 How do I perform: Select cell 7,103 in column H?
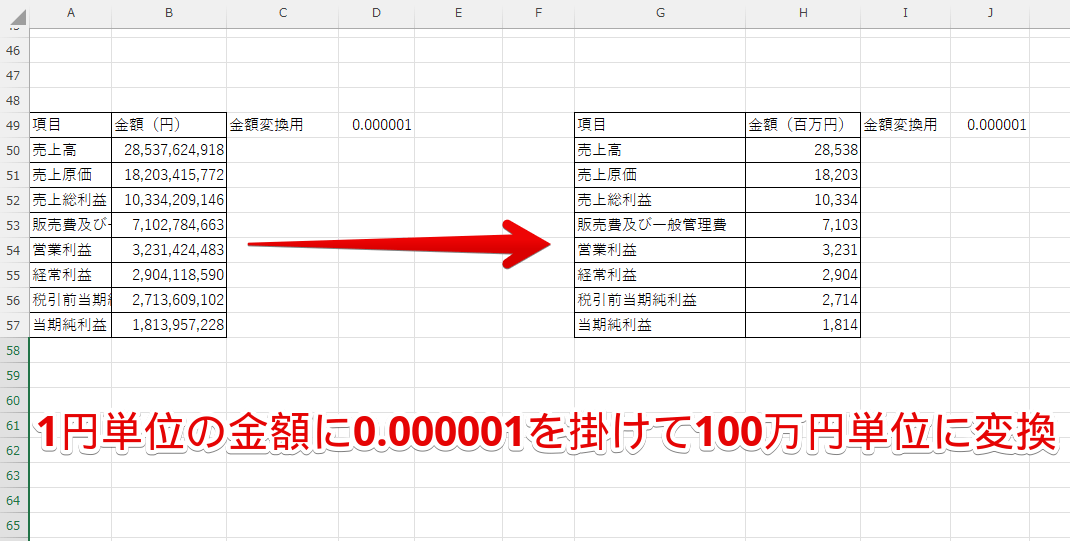click(x=803, y=225)
